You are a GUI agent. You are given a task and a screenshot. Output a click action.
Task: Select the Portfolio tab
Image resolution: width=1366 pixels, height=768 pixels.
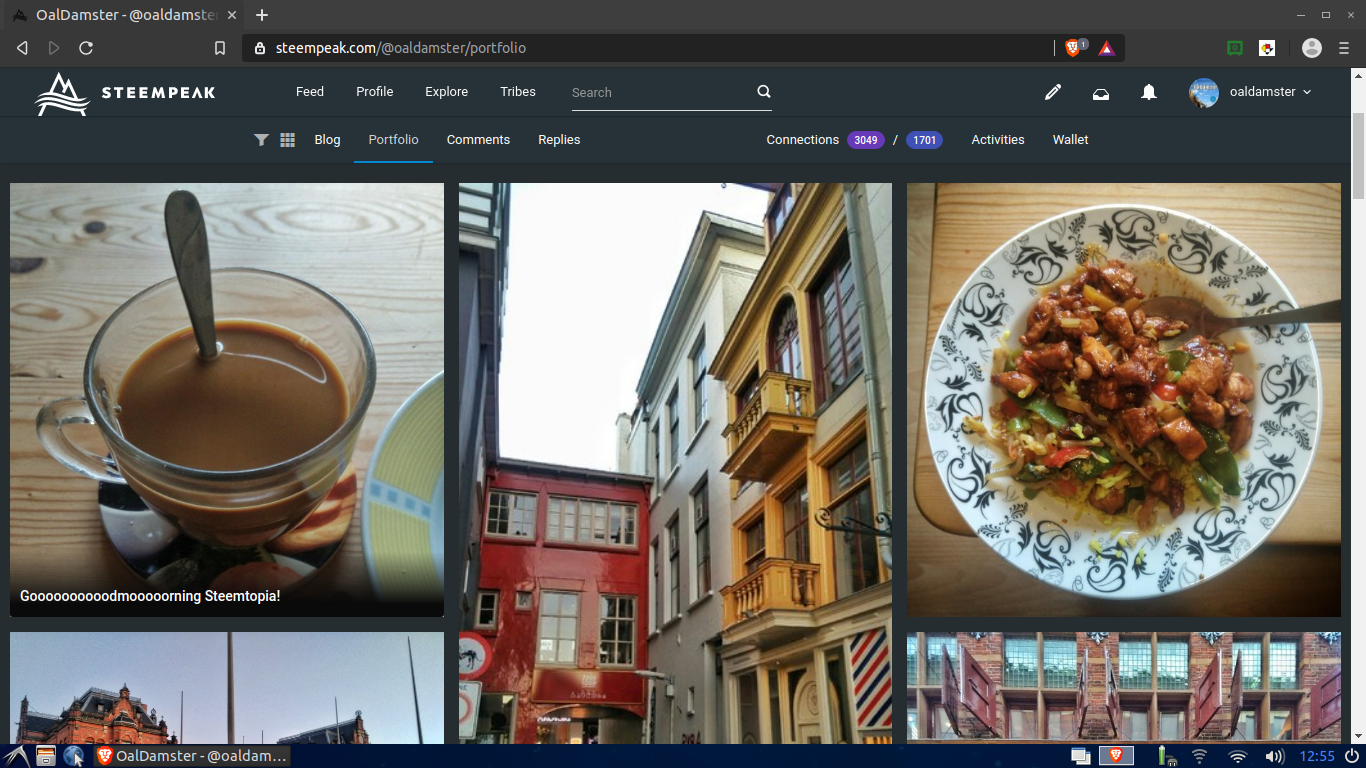click(x=393, y=140)
